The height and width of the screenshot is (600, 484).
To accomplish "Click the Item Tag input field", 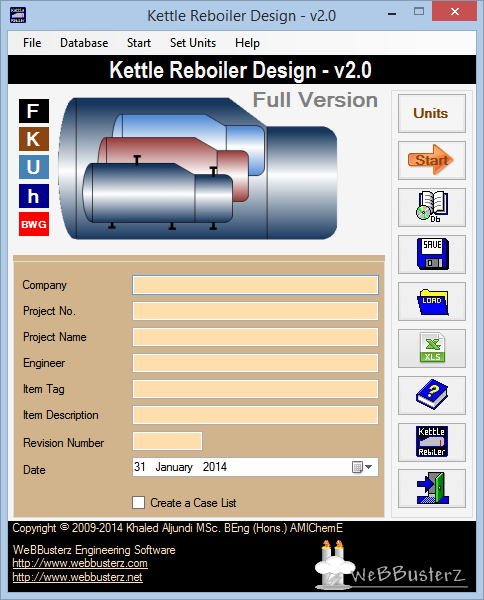I will (x=255, y=389).
